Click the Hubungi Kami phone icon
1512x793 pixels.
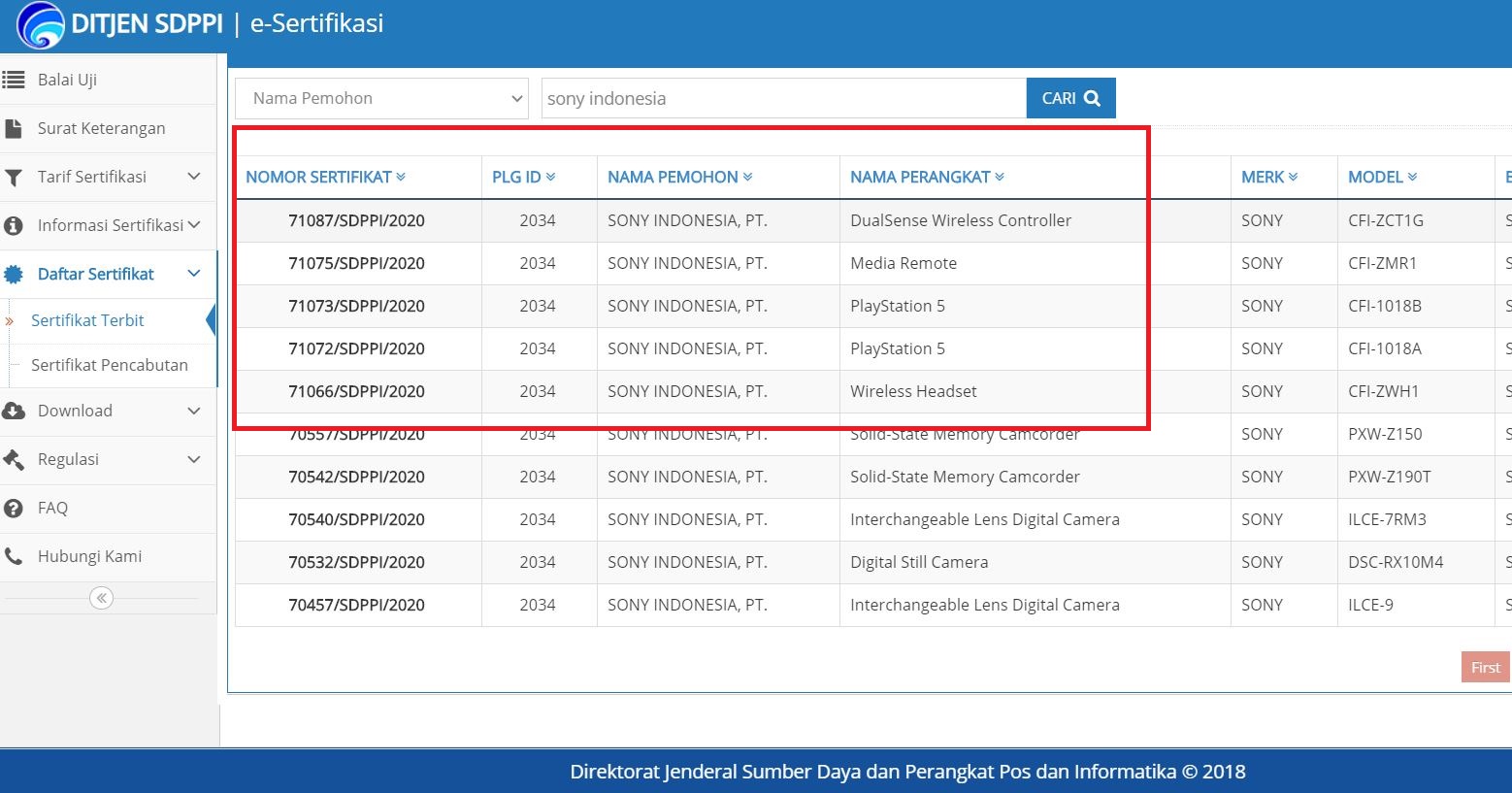coord(14,556)
